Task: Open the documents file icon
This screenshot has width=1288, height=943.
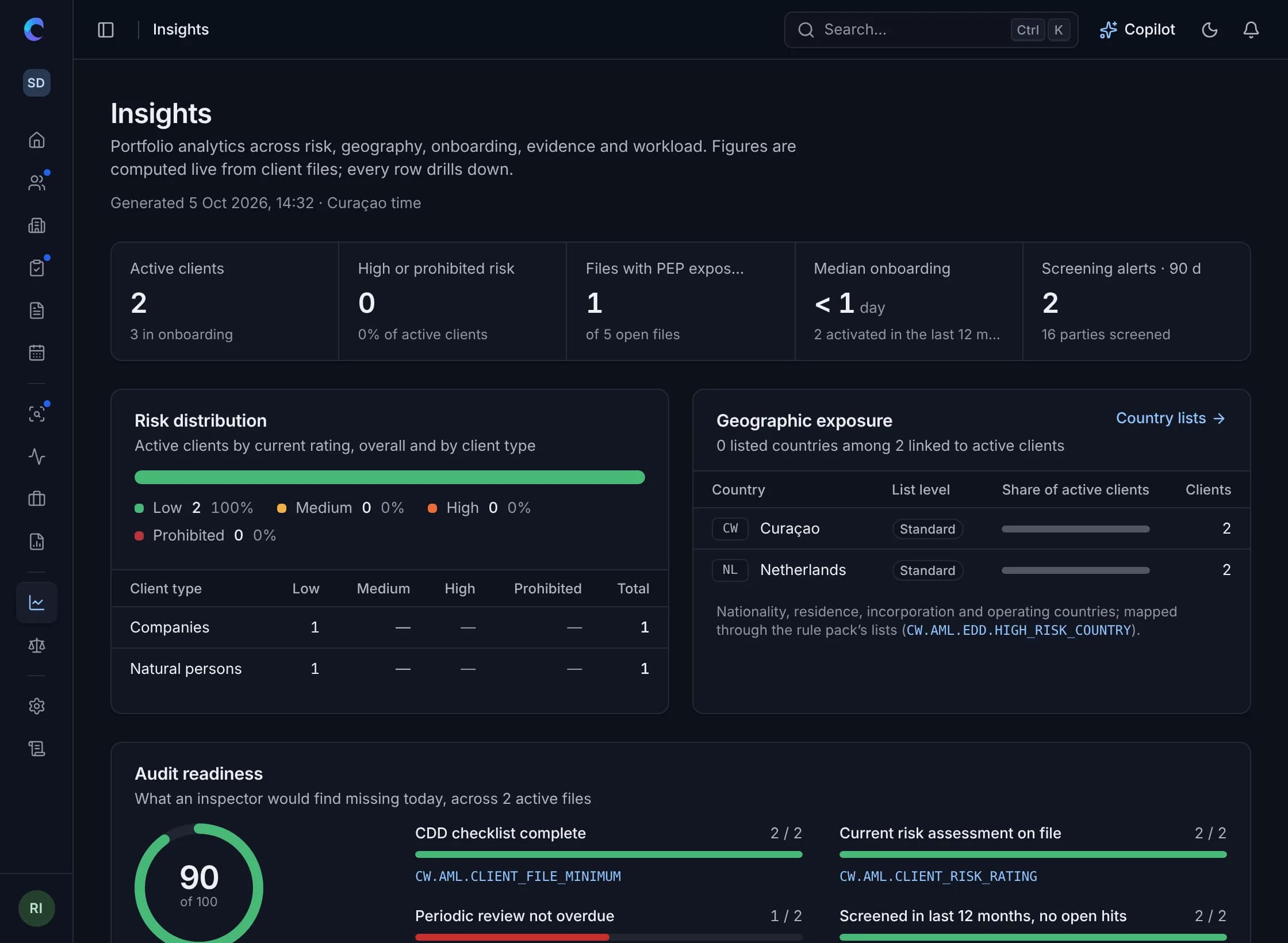Action: tap(37, 310)
